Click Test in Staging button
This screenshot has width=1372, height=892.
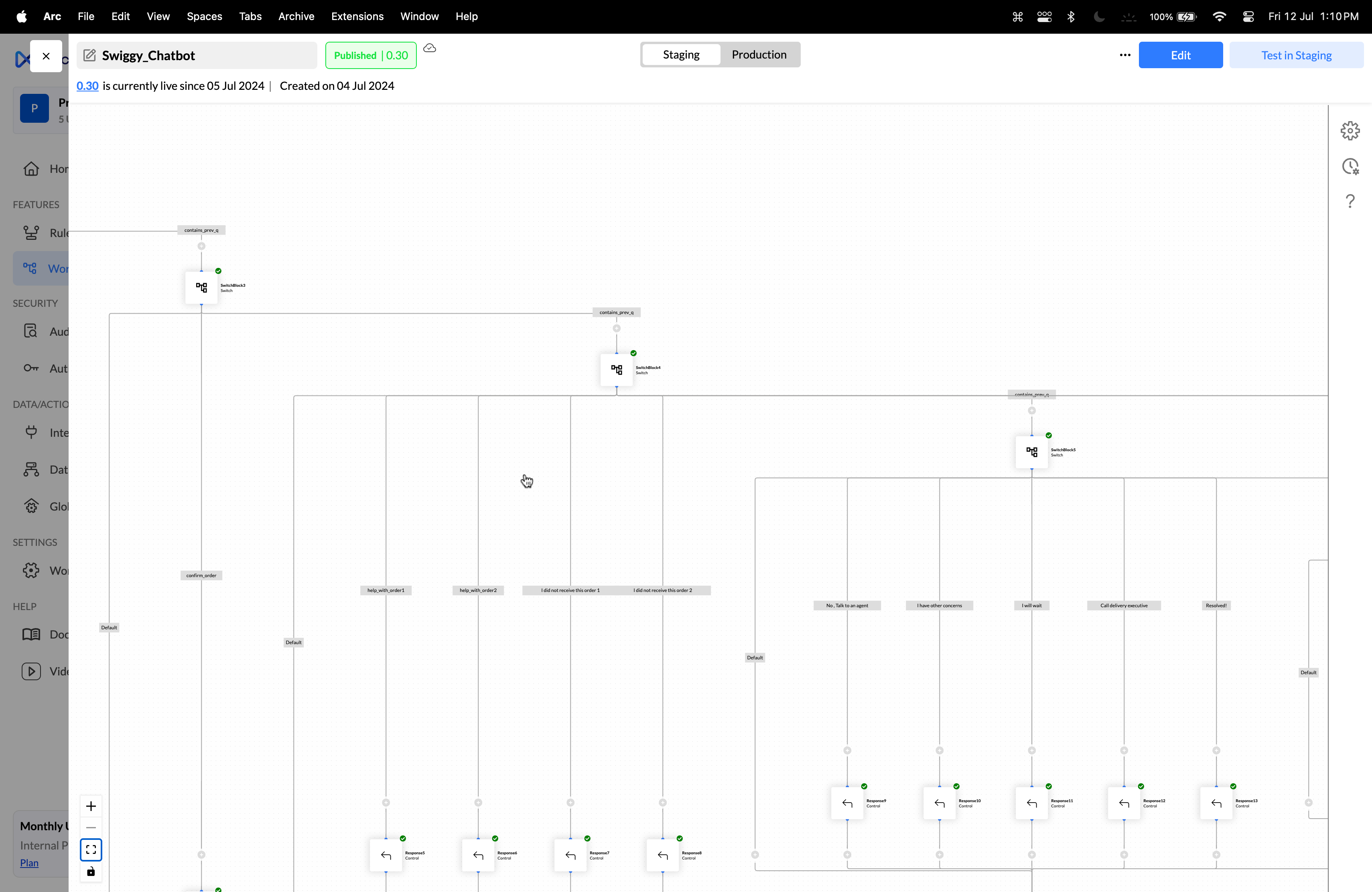pos(1296,55)
